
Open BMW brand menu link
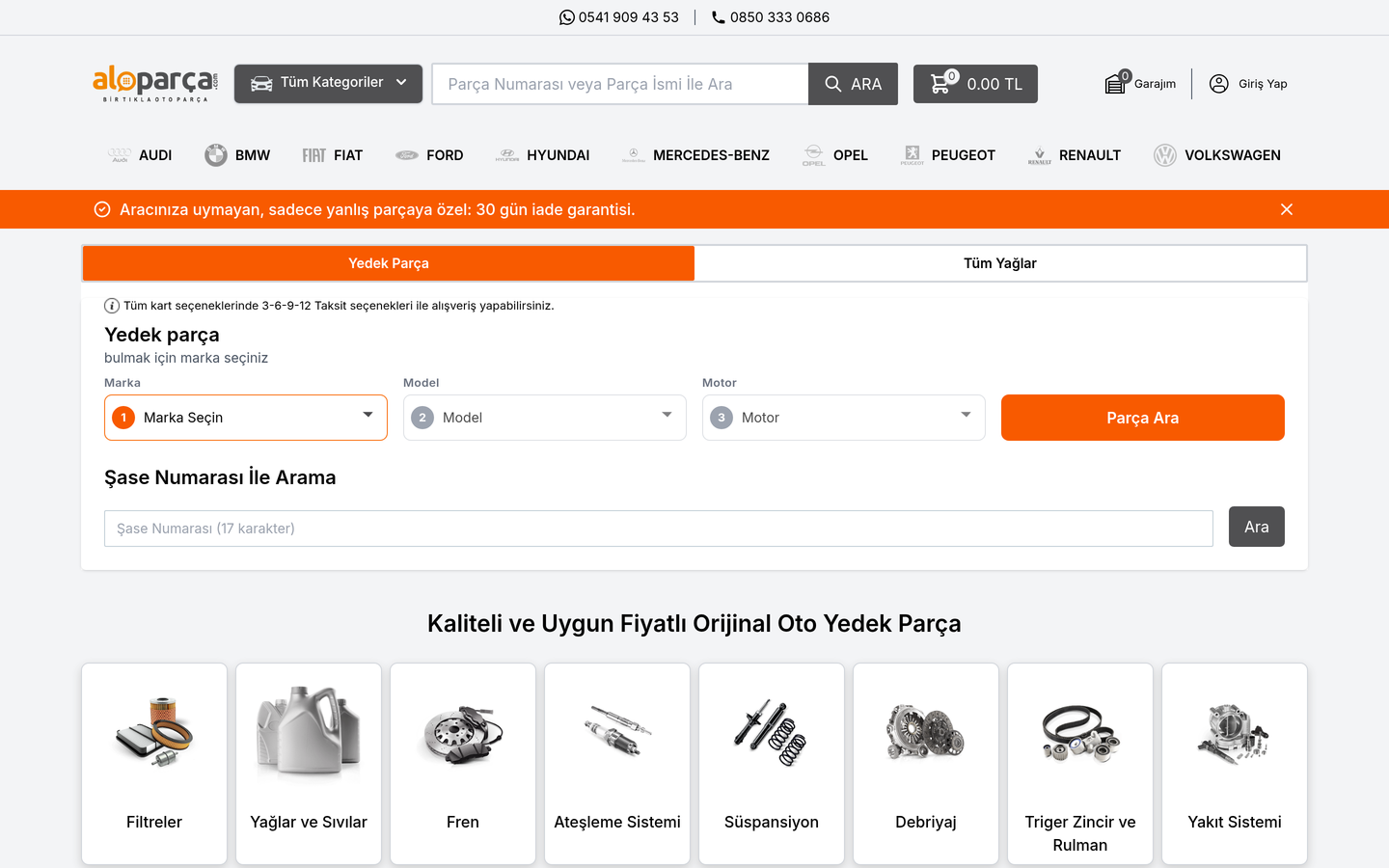(x=253, y=155)
